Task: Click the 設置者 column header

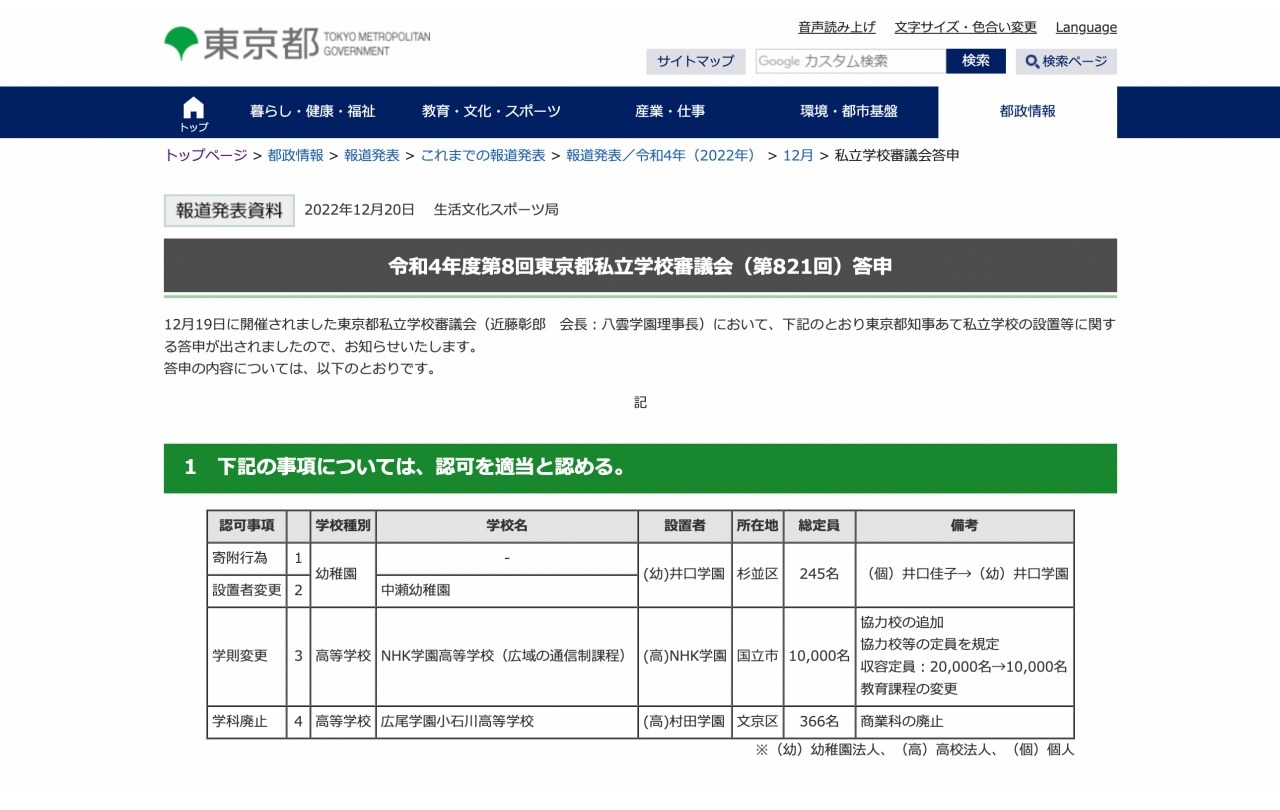Action: coord(685,526)
